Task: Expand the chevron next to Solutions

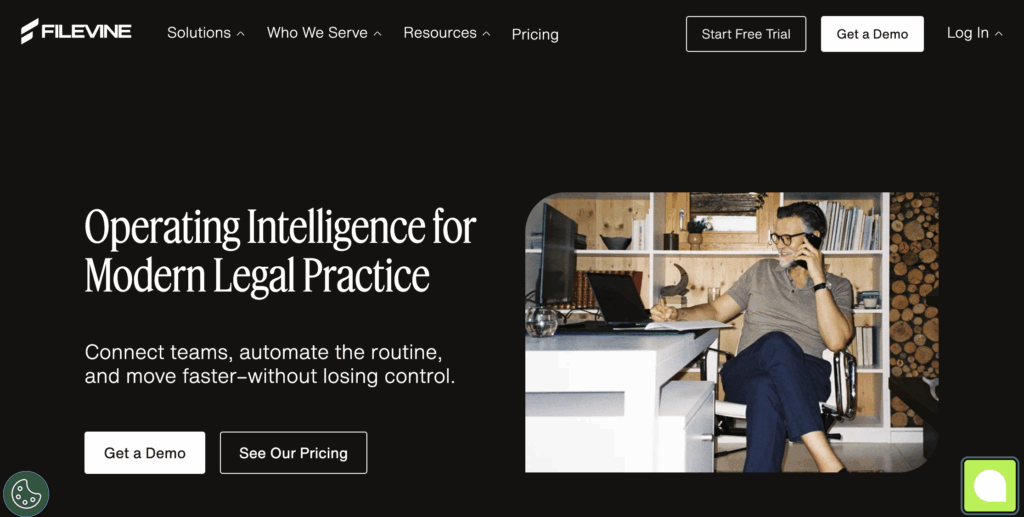Action: coord(241,34)
